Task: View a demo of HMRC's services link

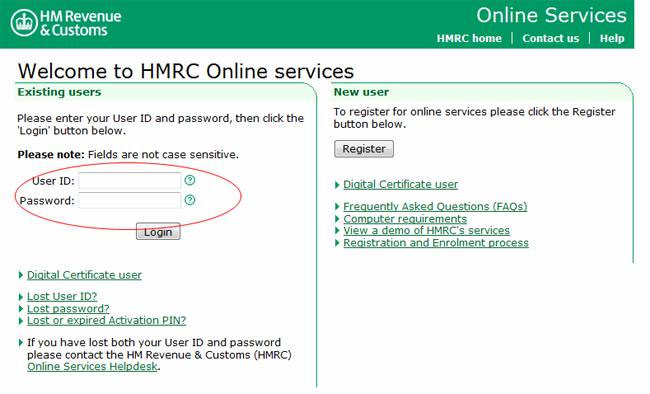Action: click(x=427, y=230)
